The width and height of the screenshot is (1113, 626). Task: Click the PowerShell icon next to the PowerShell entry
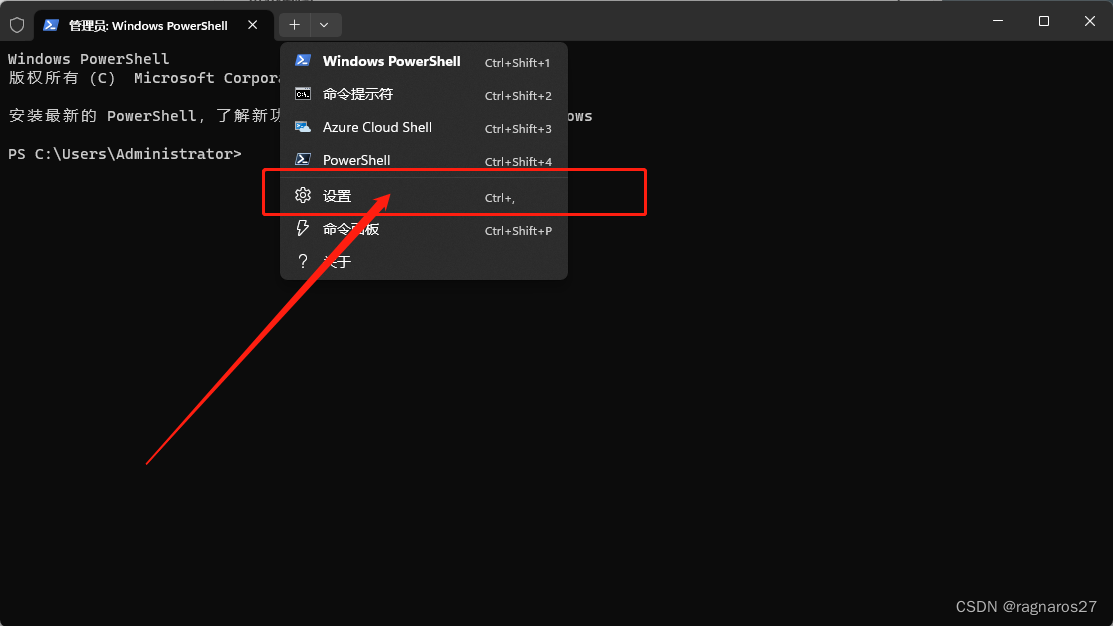click(303, 160)
